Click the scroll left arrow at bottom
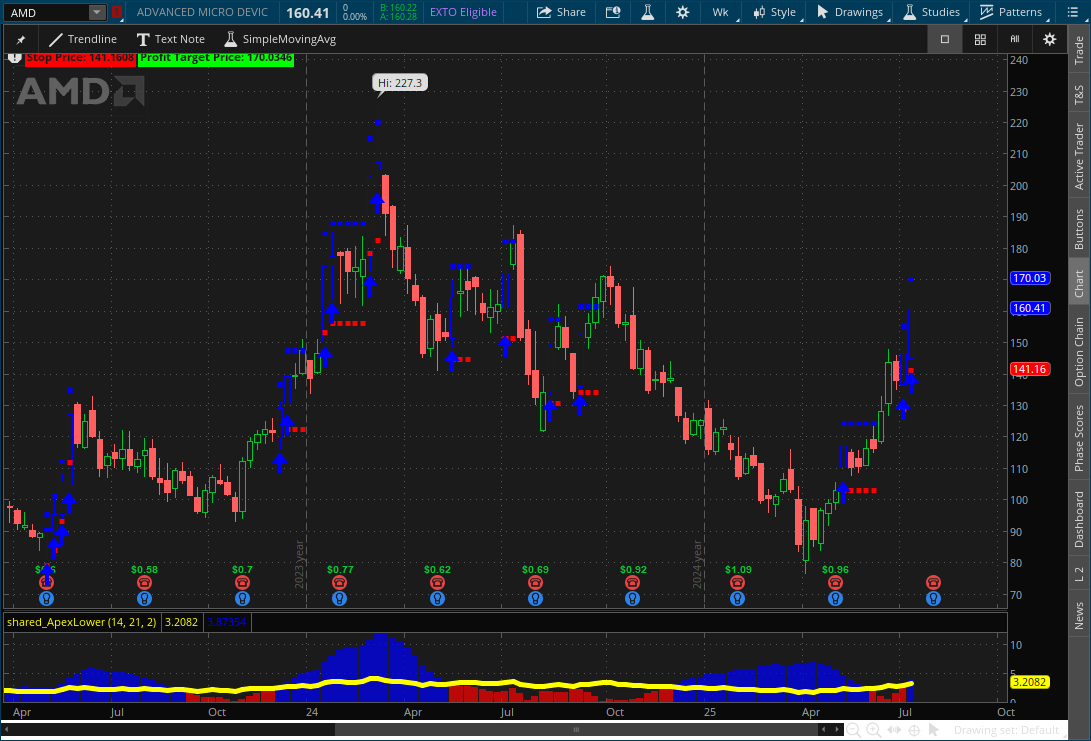 pos(824,730)
